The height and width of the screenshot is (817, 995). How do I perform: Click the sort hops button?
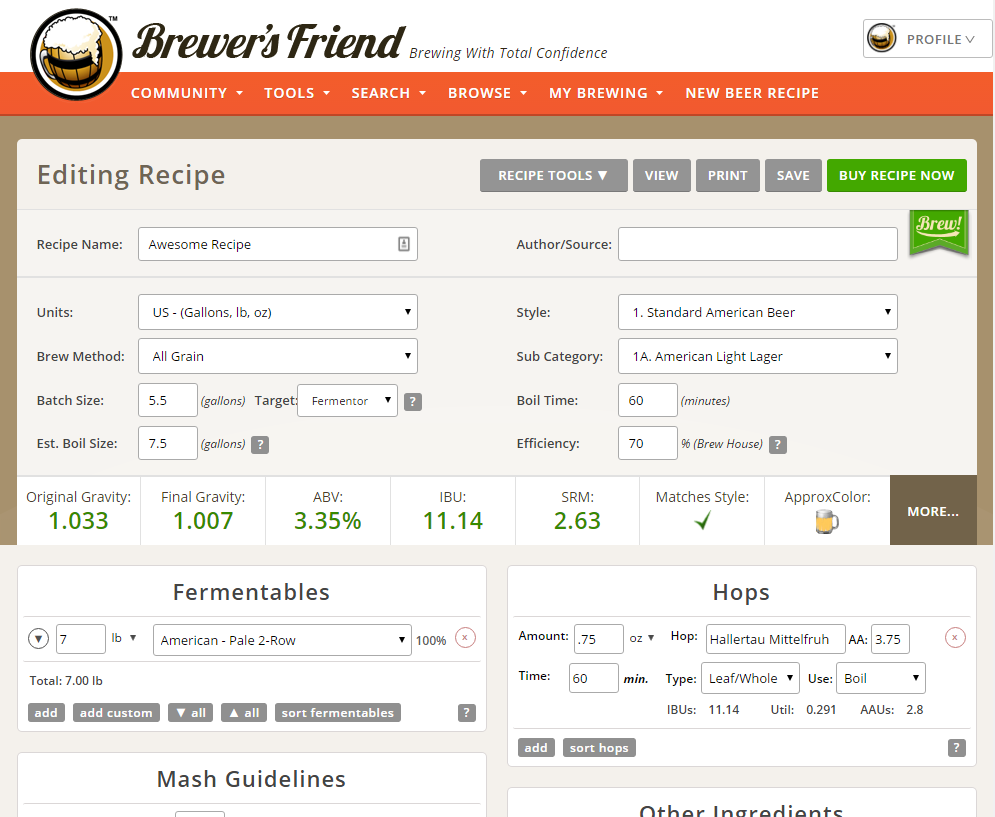(x=599, y=748)
